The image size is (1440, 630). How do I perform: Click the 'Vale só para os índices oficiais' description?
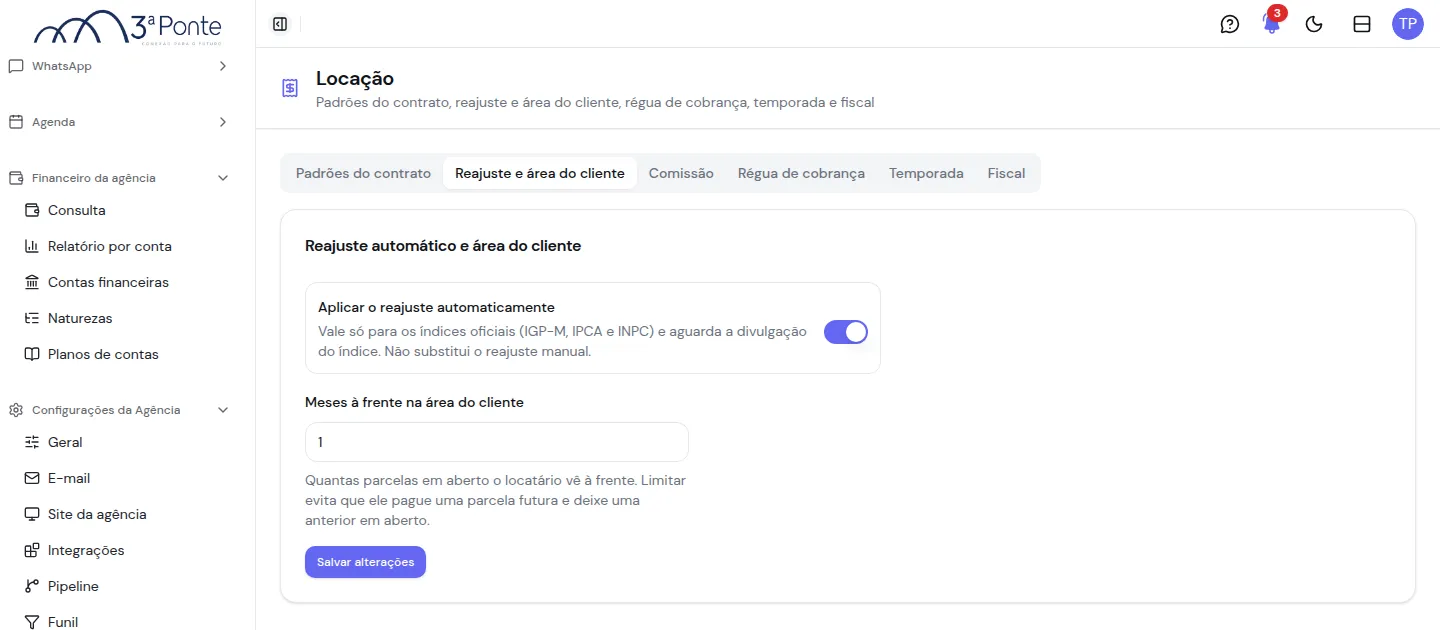tap(562, 342)
